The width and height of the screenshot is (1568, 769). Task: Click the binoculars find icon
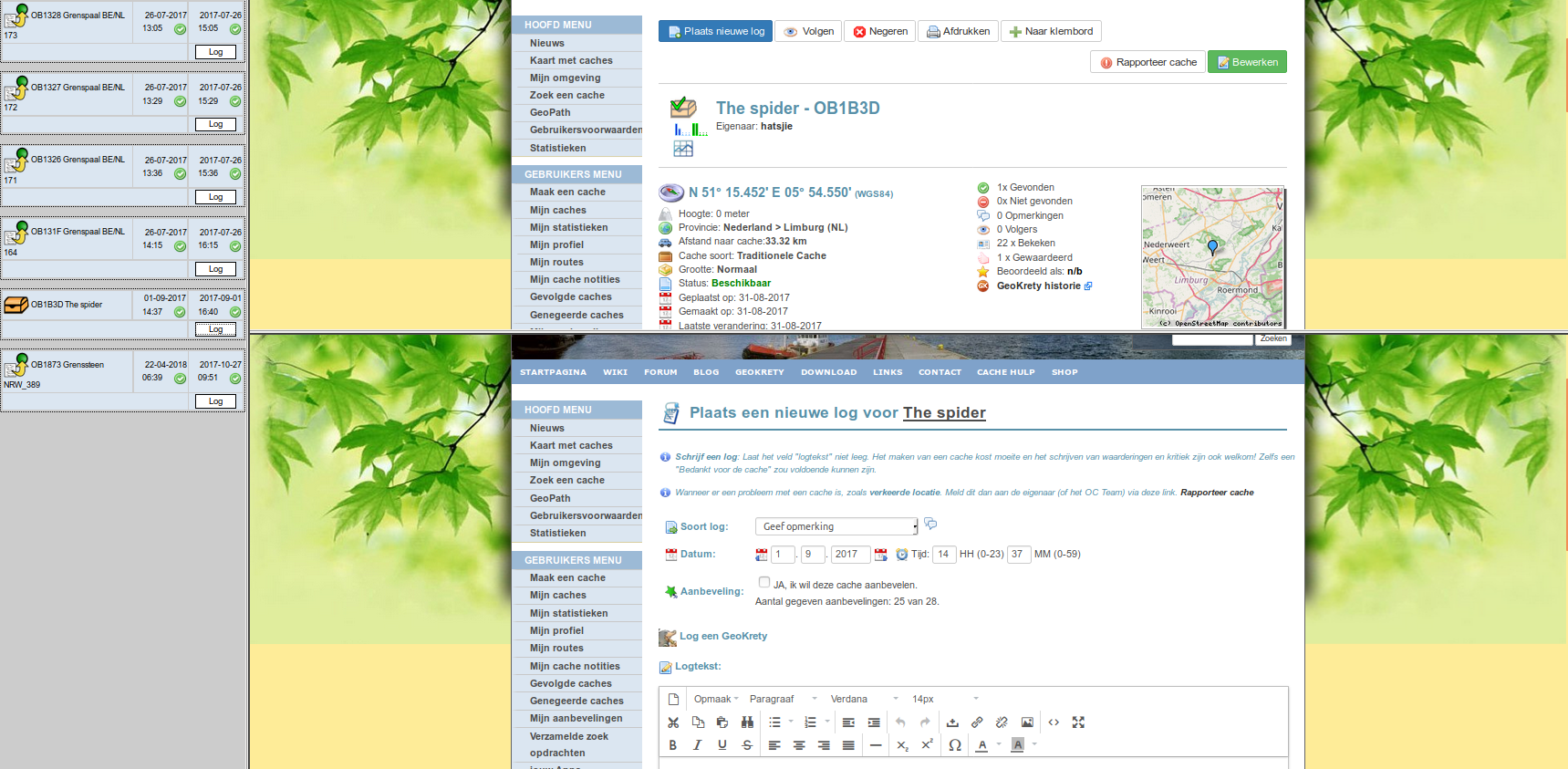[747, 722]
